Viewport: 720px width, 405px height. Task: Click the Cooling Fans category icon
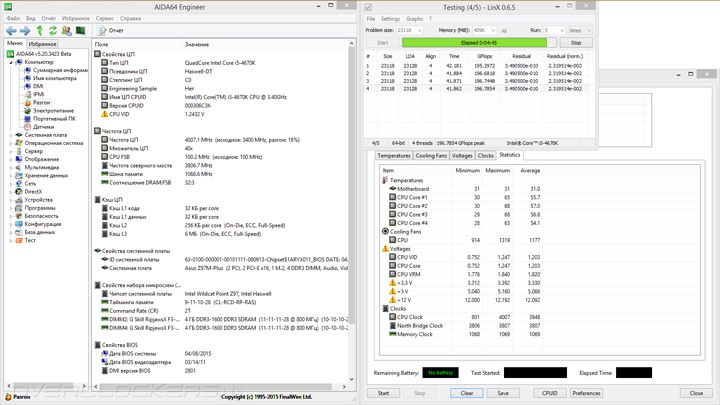386,231
